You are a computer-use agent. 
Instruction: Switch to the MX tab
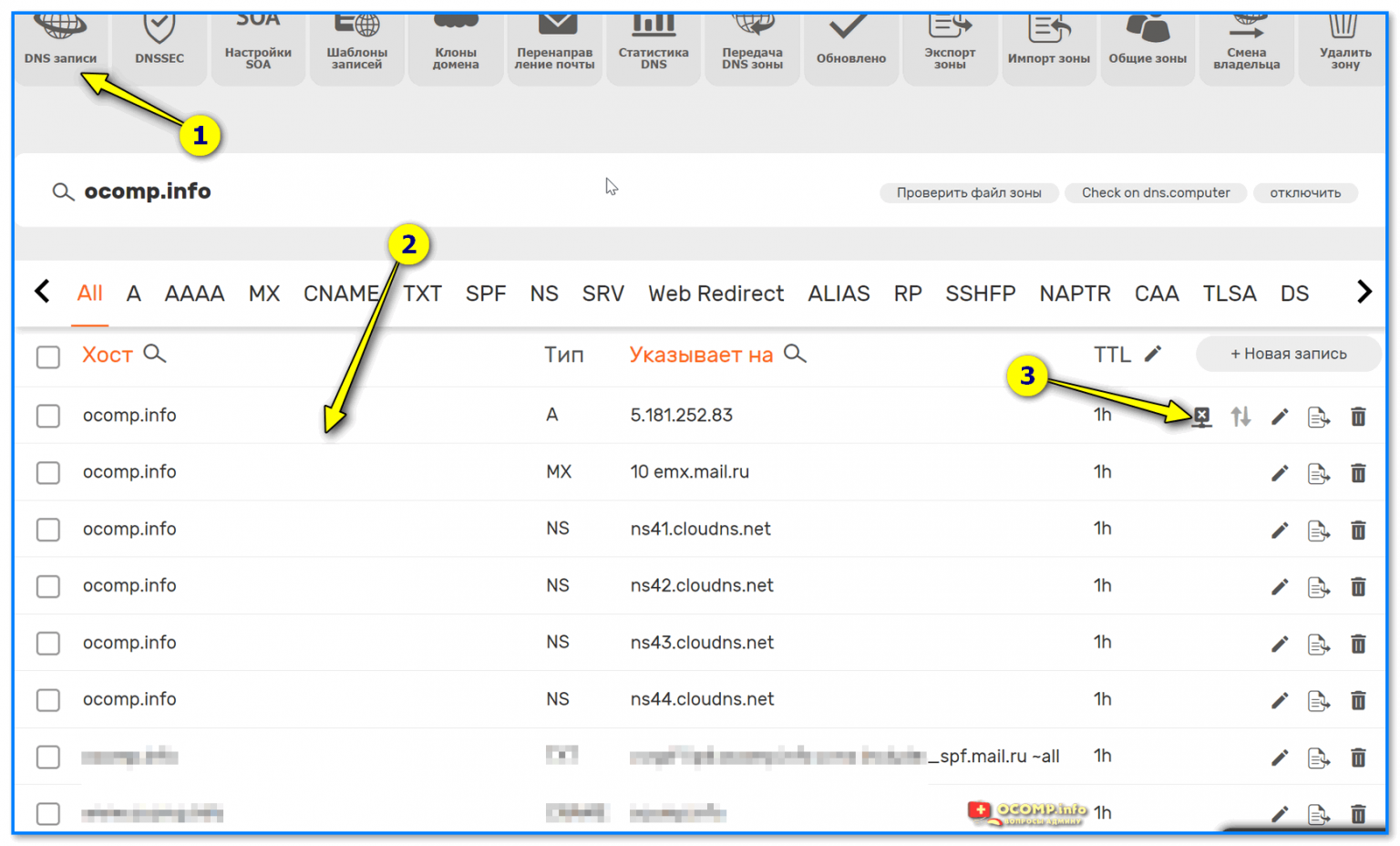[x=264, y=294]
